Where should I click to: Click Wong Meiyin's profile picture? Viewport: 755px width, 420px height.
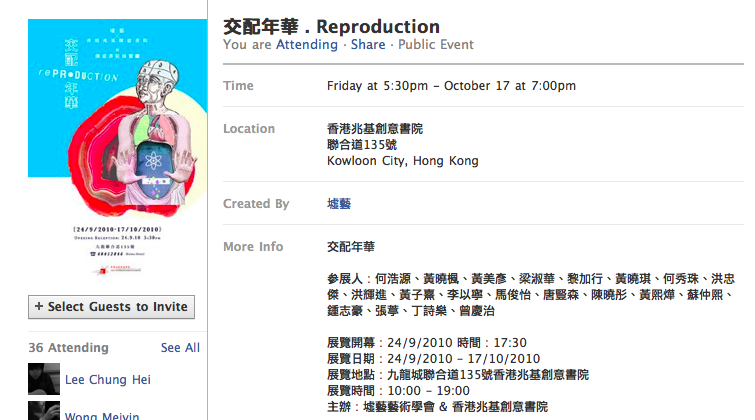tap(43, 412)
